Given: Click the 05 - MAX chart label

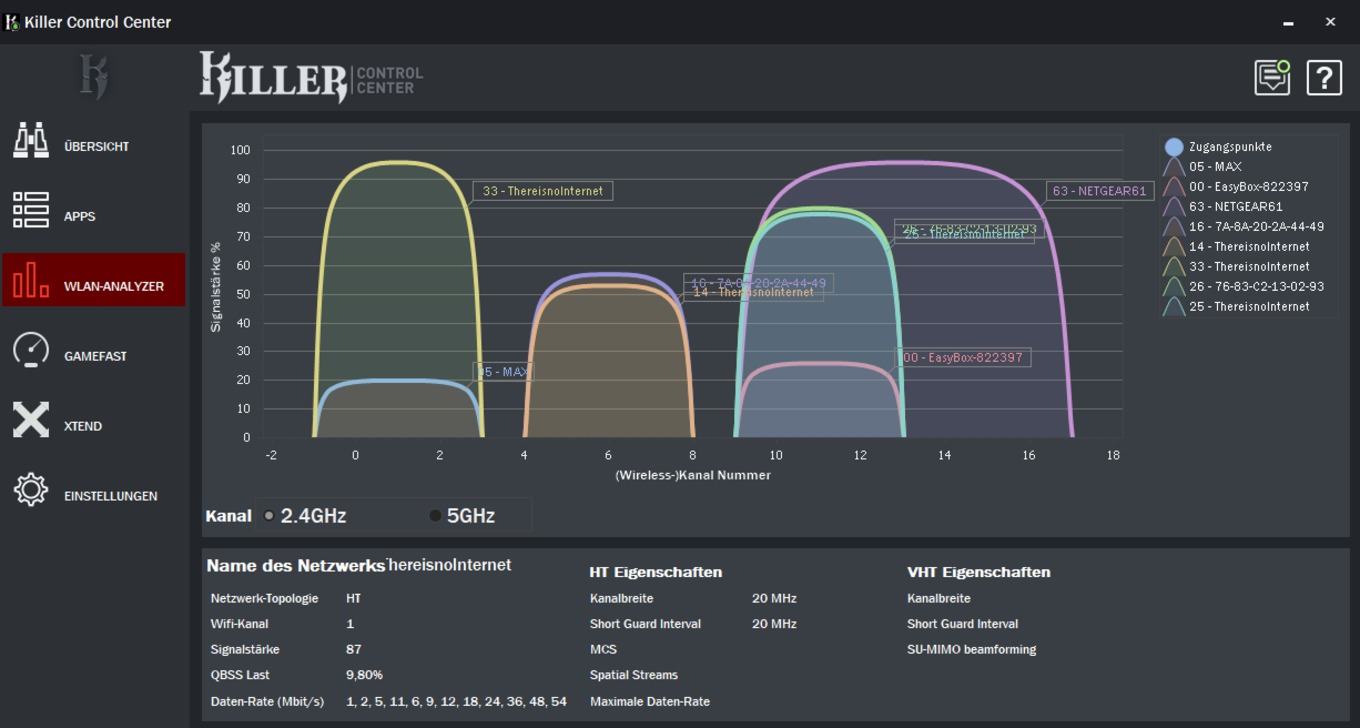Looking at the screenshot, I should click(x=503, y=371).
